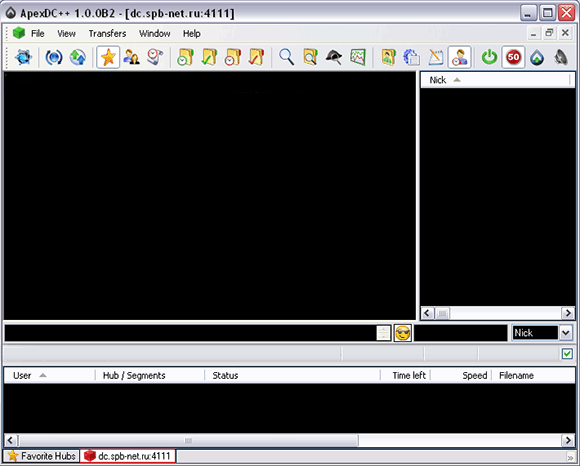The image size is (580, 466).
Task: Sort user list by Nick column
Action: pyautogui.click(x=495, y=80)
